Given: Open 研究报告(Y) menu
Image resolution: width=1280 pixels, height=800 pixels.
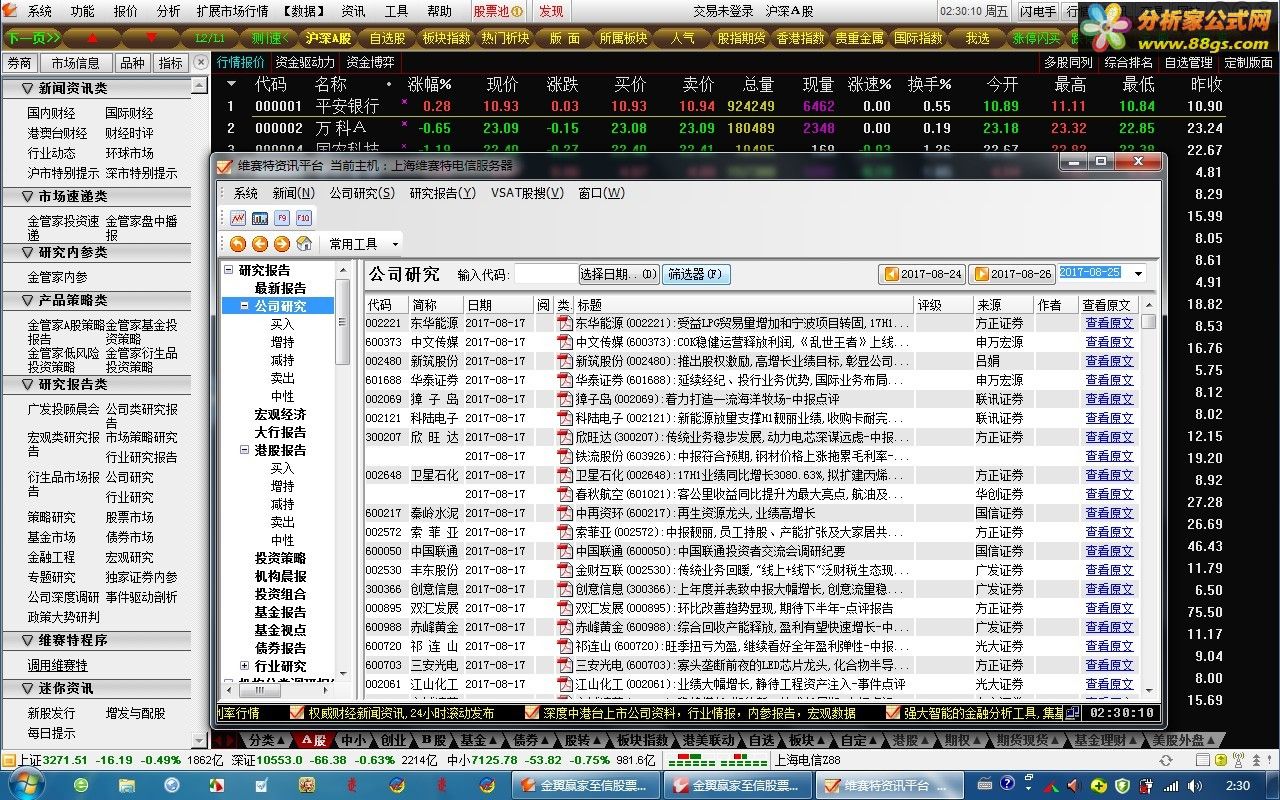Looking at the screenshot, I should pos(443,193).
